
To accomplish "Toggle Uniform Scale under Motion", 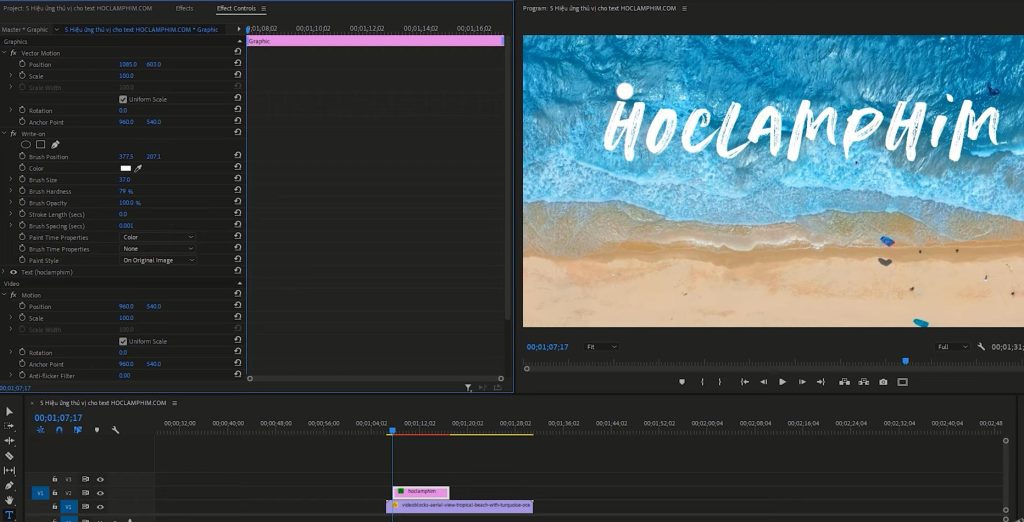I will point(123,341).
